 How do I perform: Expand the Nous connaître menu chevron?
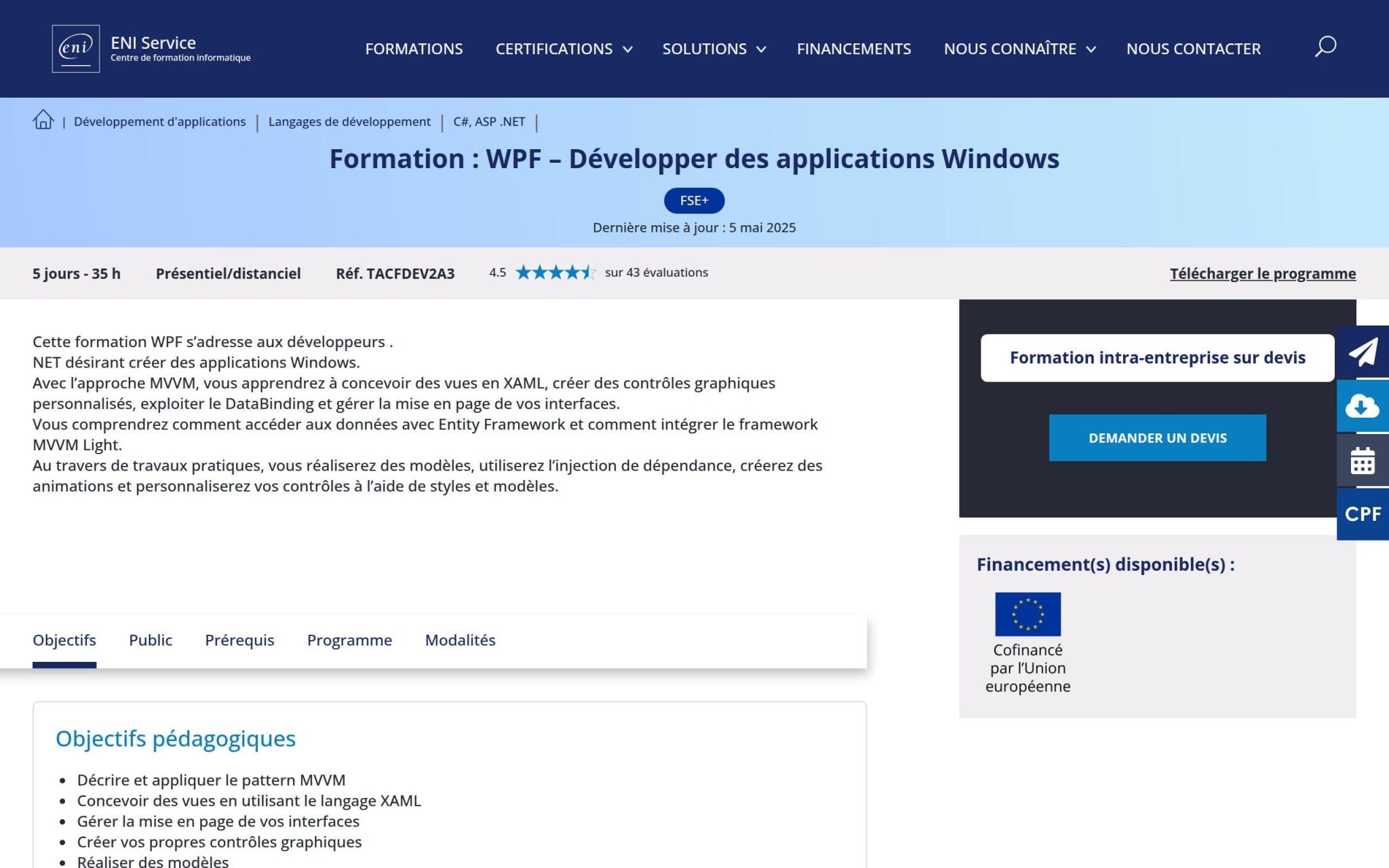point(1091,50)
